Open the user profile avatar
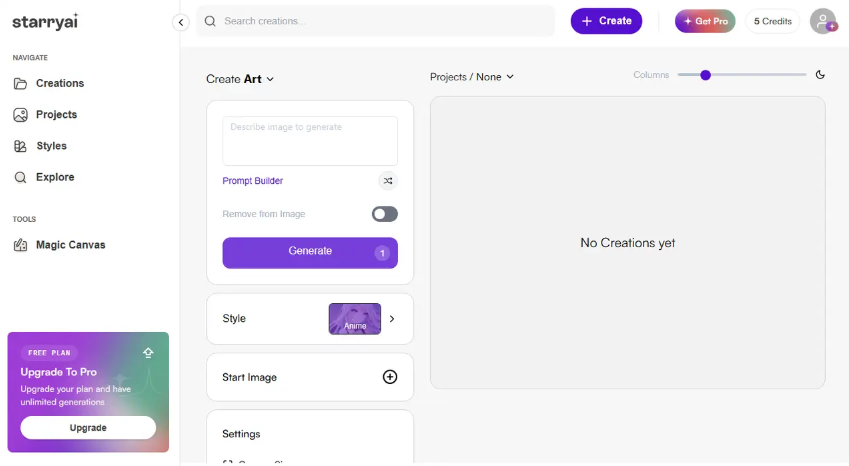Screen dimensions: 849x466 click(822, 21)
